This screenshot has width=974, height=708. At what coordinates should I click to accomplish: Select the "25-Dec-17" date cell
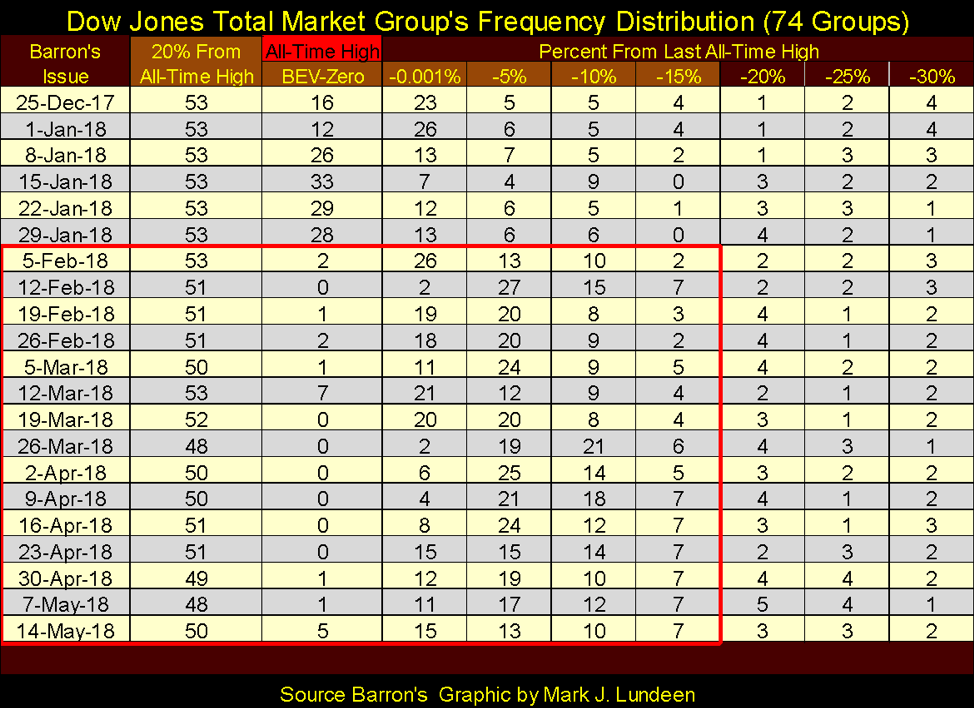click(65, 102)
